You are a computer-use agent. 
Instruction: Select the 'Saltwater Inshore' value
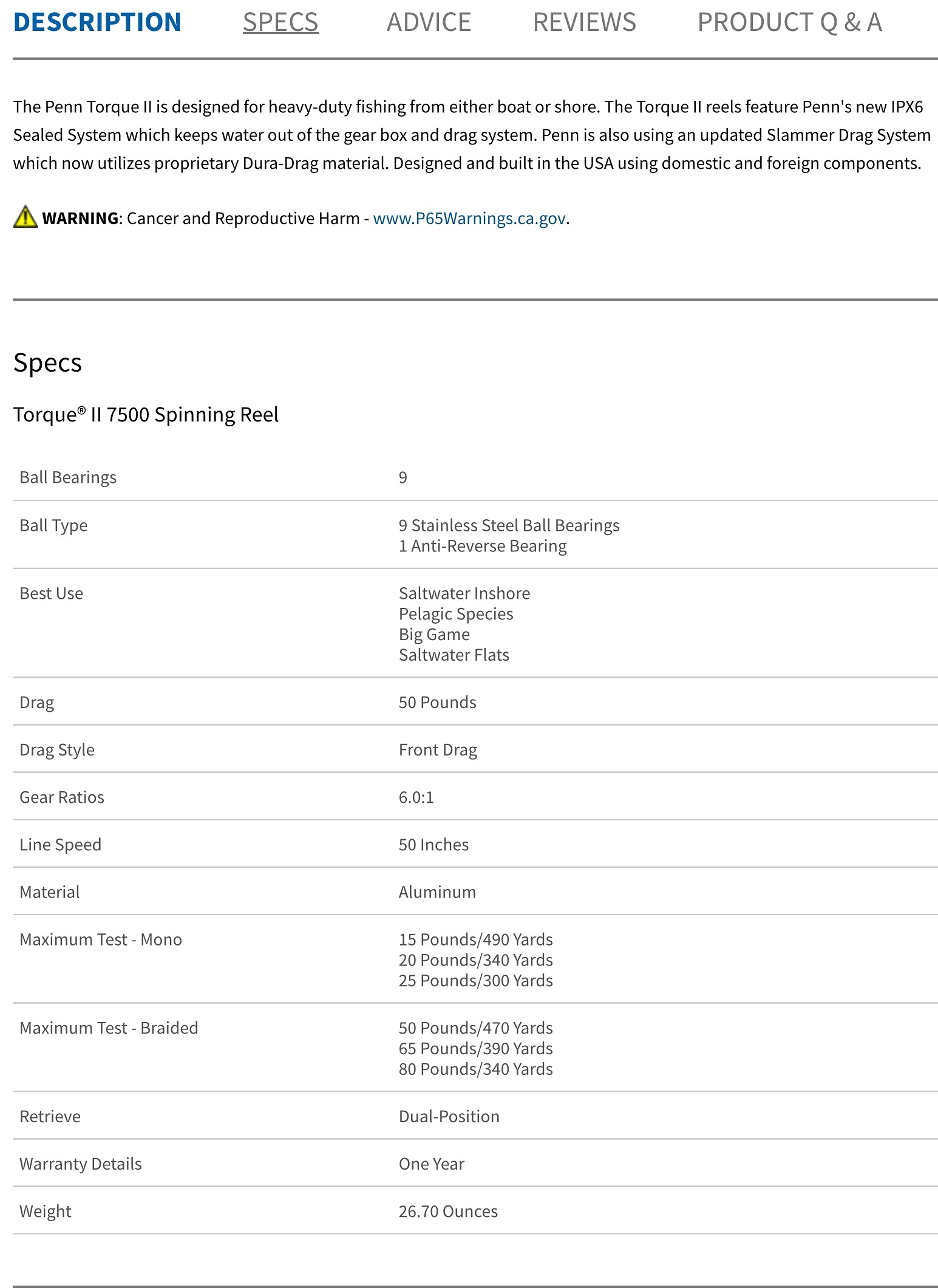[x=464, y=593]
